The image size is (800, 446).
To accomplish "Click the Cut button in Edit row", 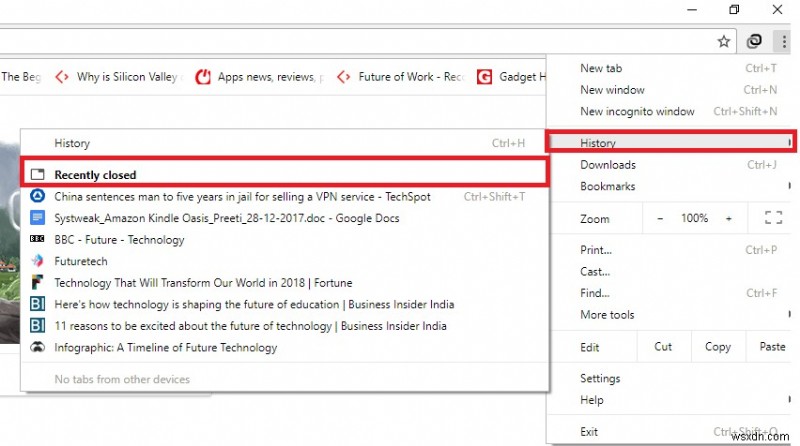I will point(663,347).
